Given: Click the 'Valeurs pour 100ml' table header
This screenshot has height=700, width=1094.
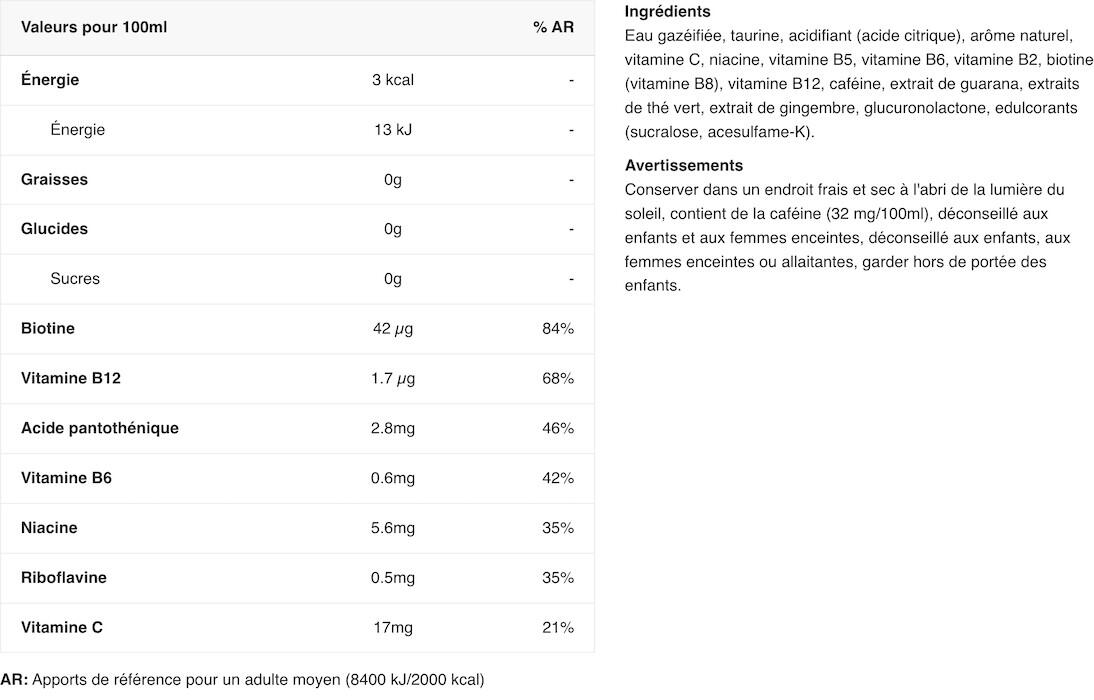Looking at the screenshot, I should (x=93, y=27).
